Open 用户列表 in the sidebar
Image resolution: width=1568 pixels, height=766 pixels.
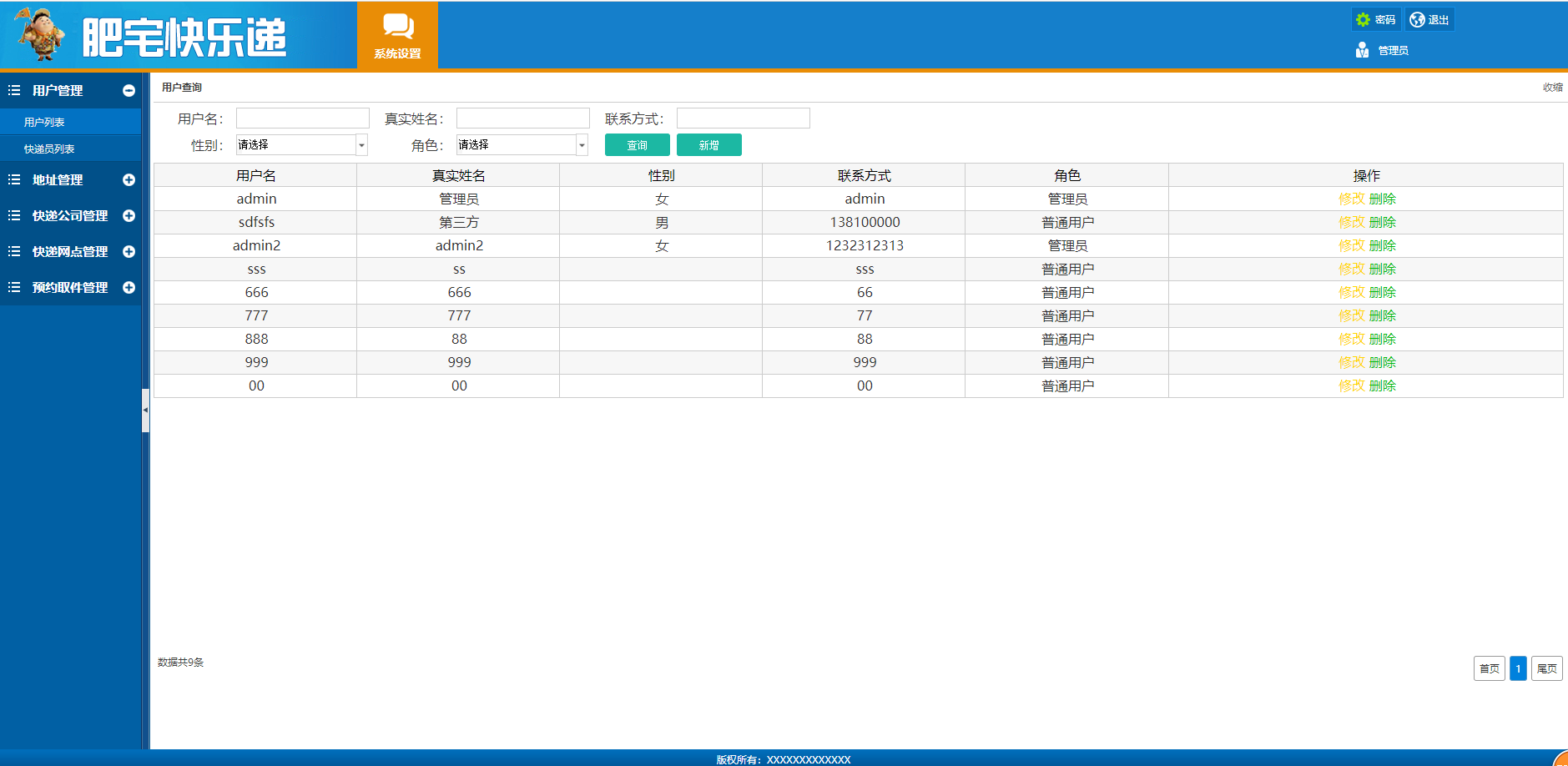[x=44, y=122]
